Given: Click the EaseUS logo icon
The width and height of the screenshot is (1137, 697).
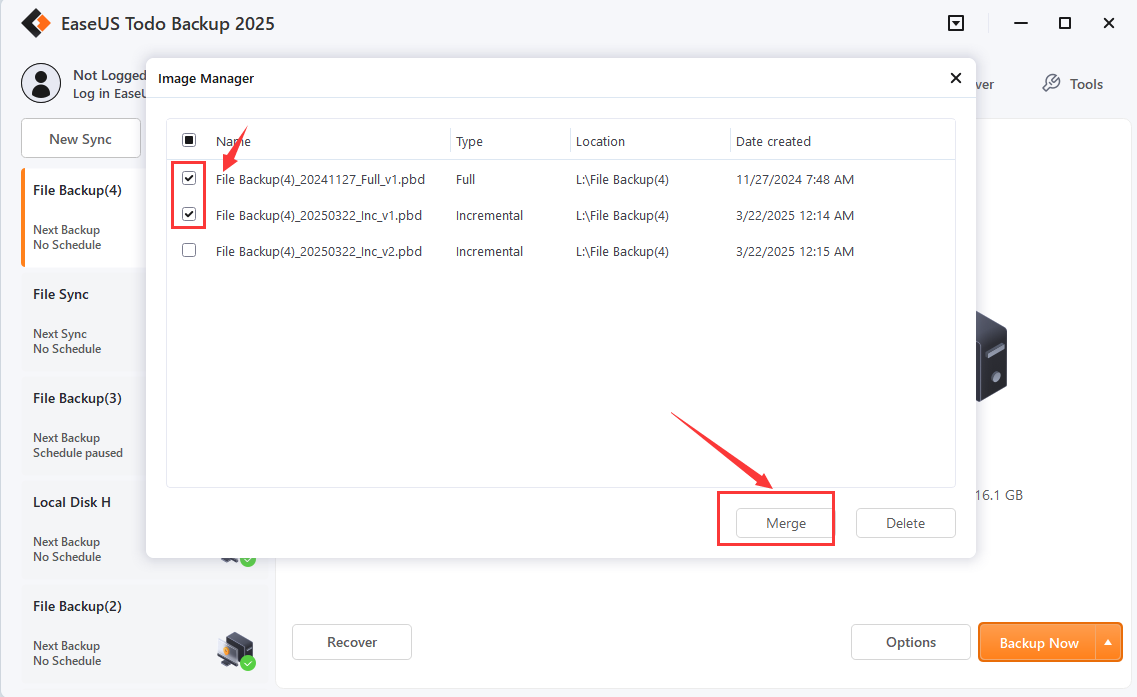Looking at the screenshot, I should [36, 23].
